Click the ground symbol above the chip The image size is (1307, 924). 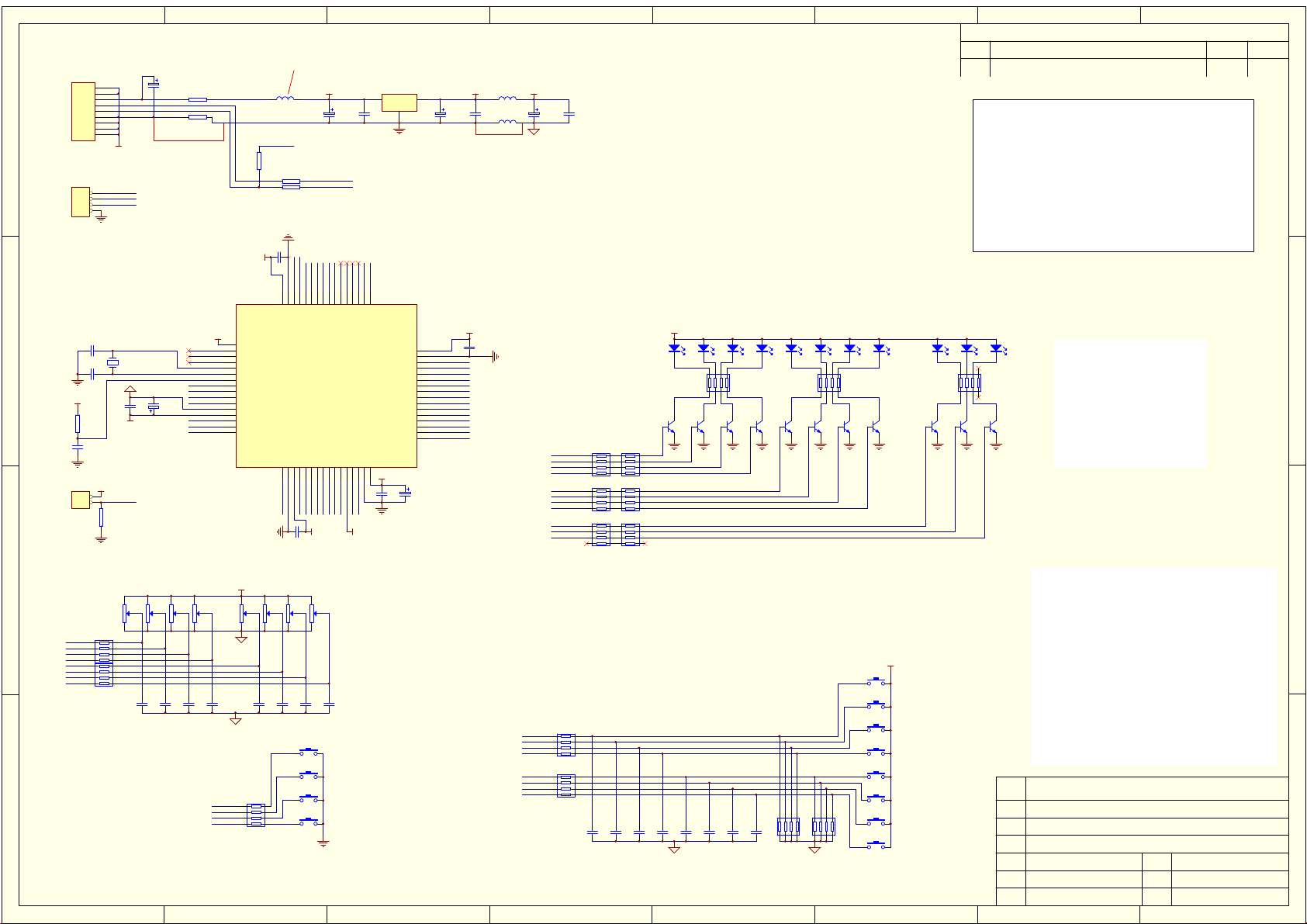coord(289,237)
